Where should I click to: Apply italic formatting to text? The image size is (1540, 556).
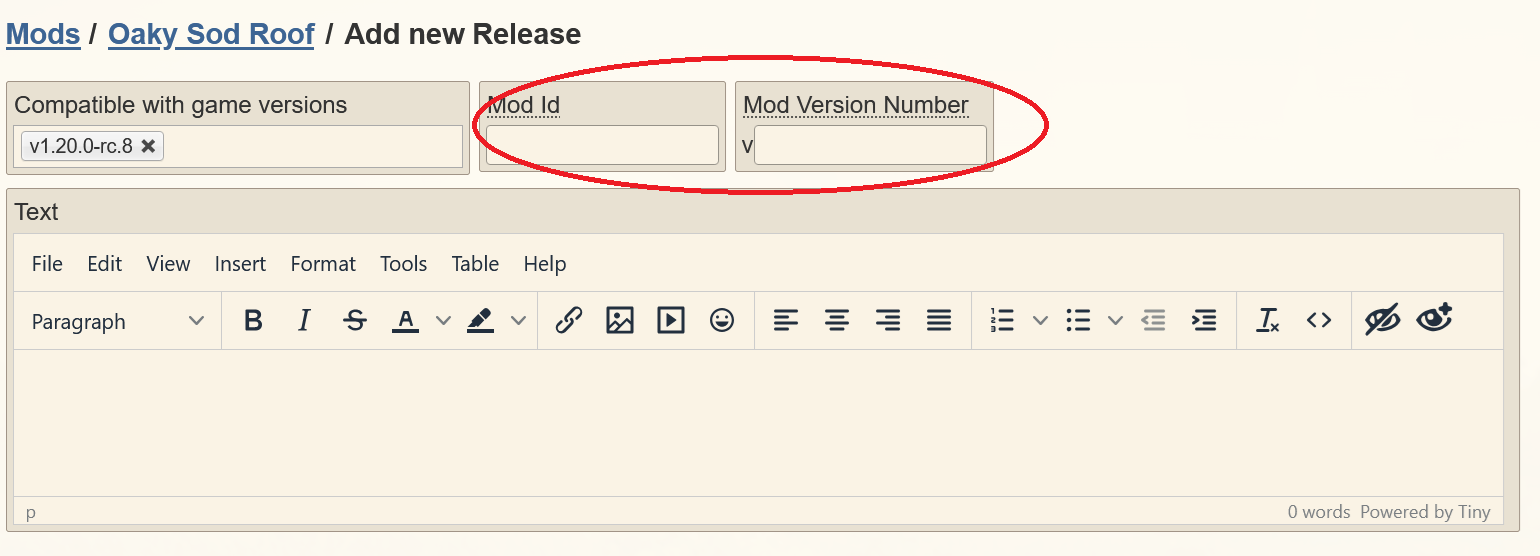(304, 321)
